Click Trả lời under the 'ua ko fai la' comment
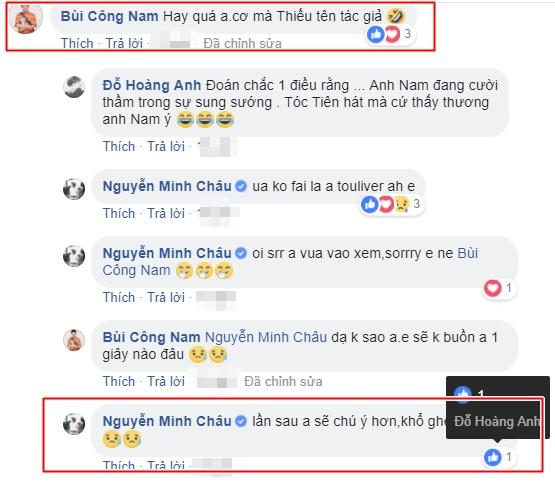The height and width of the screenshot is (485, 555). [166, 213]
